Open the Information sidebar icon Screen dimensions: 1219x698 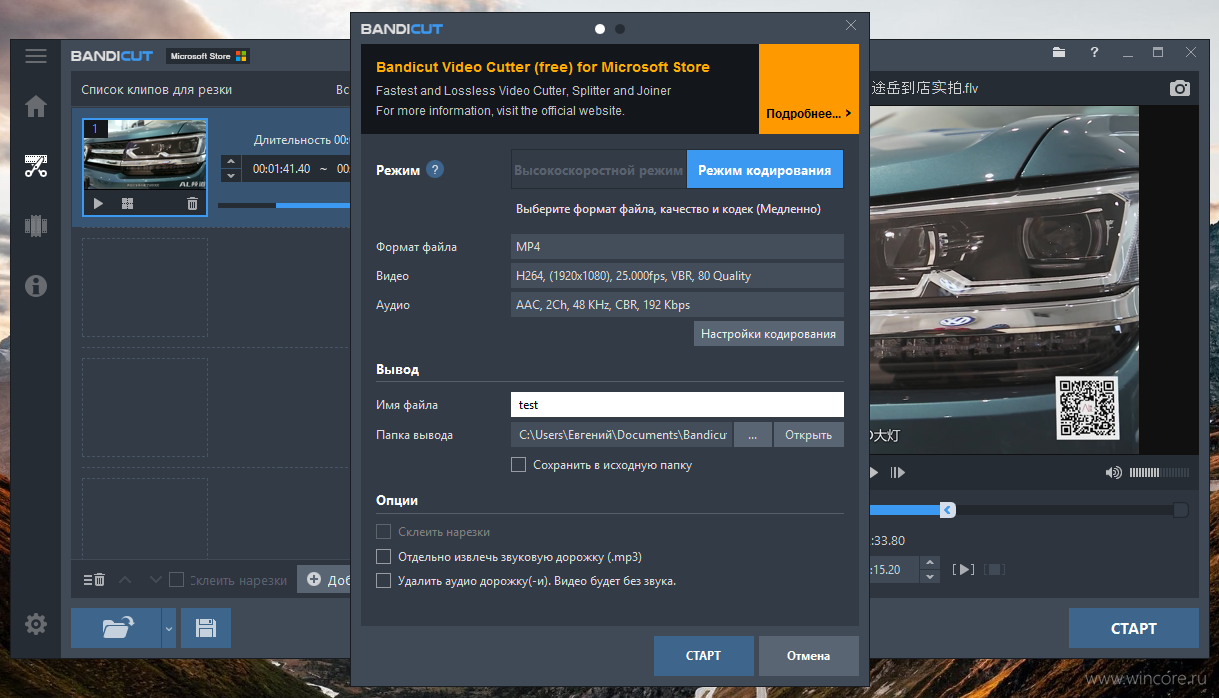coord(36,286)
